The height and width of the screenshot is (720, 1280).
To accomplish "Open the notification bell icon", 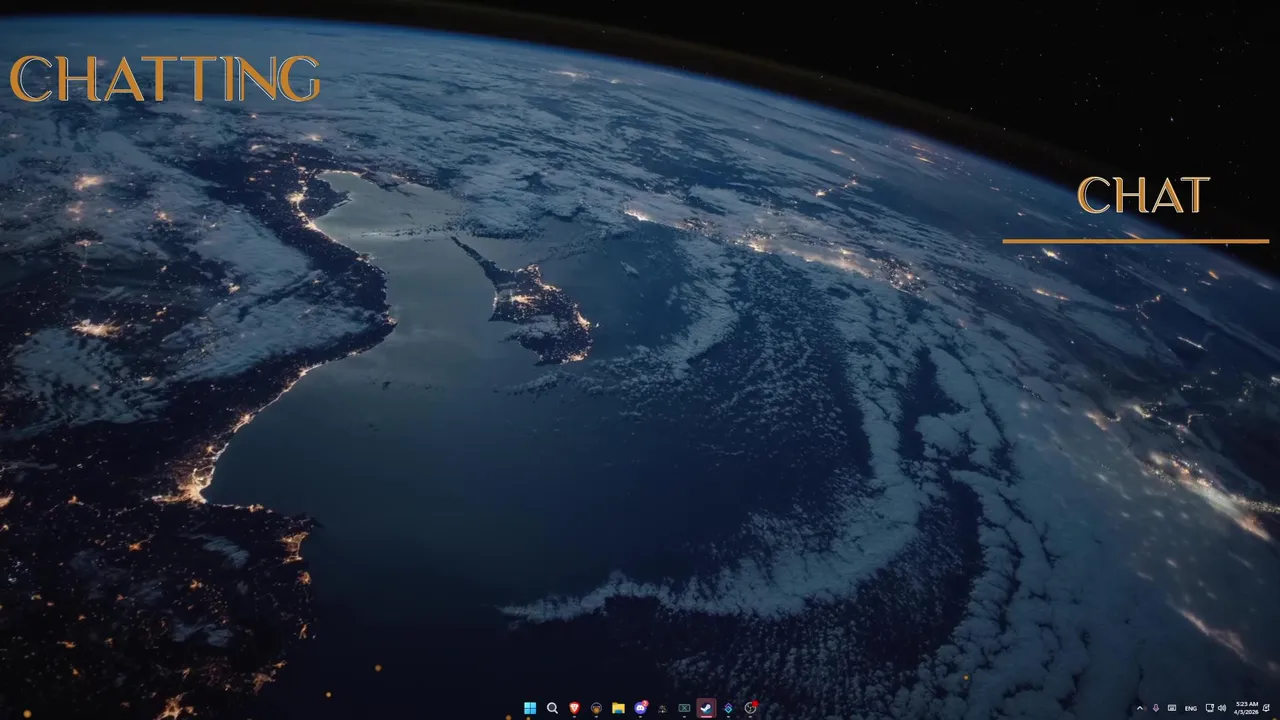I will click(1266, 708).
